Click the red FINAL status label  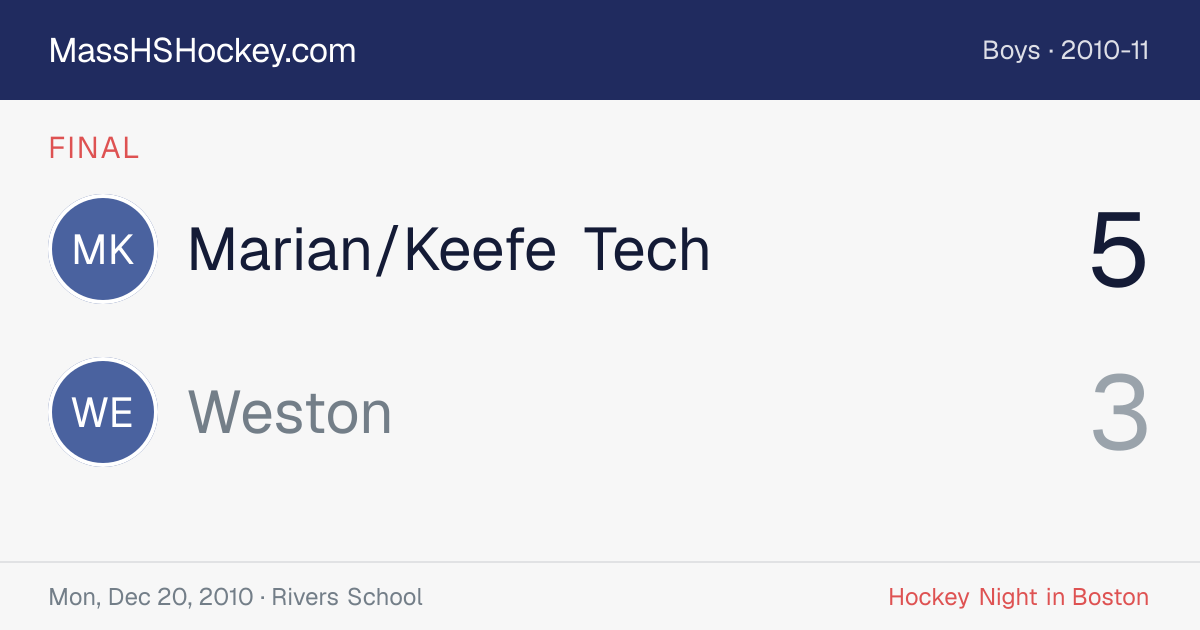94,149
